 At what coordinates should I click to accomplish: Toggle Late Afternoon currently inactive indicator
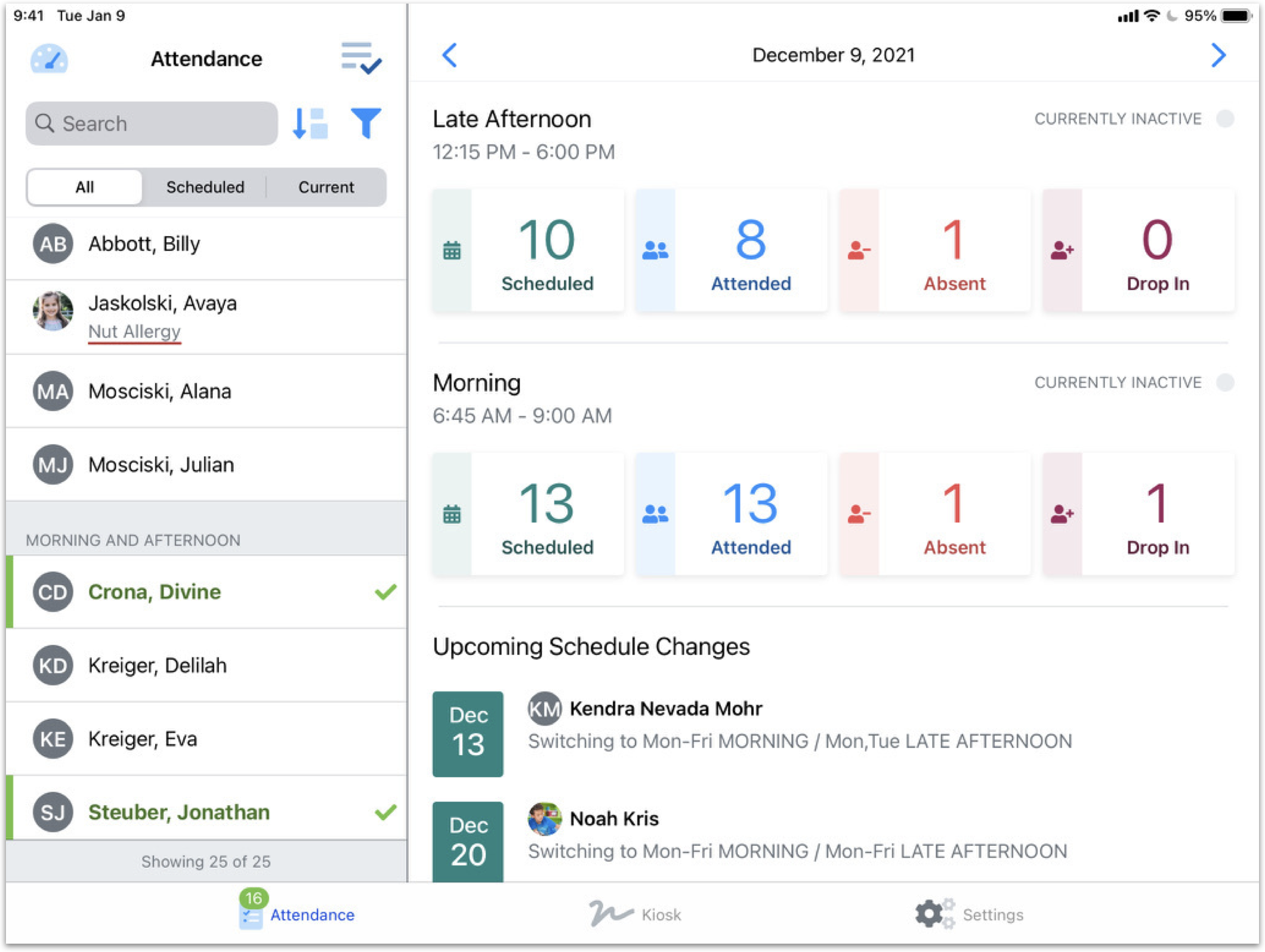coord(1224,119)
